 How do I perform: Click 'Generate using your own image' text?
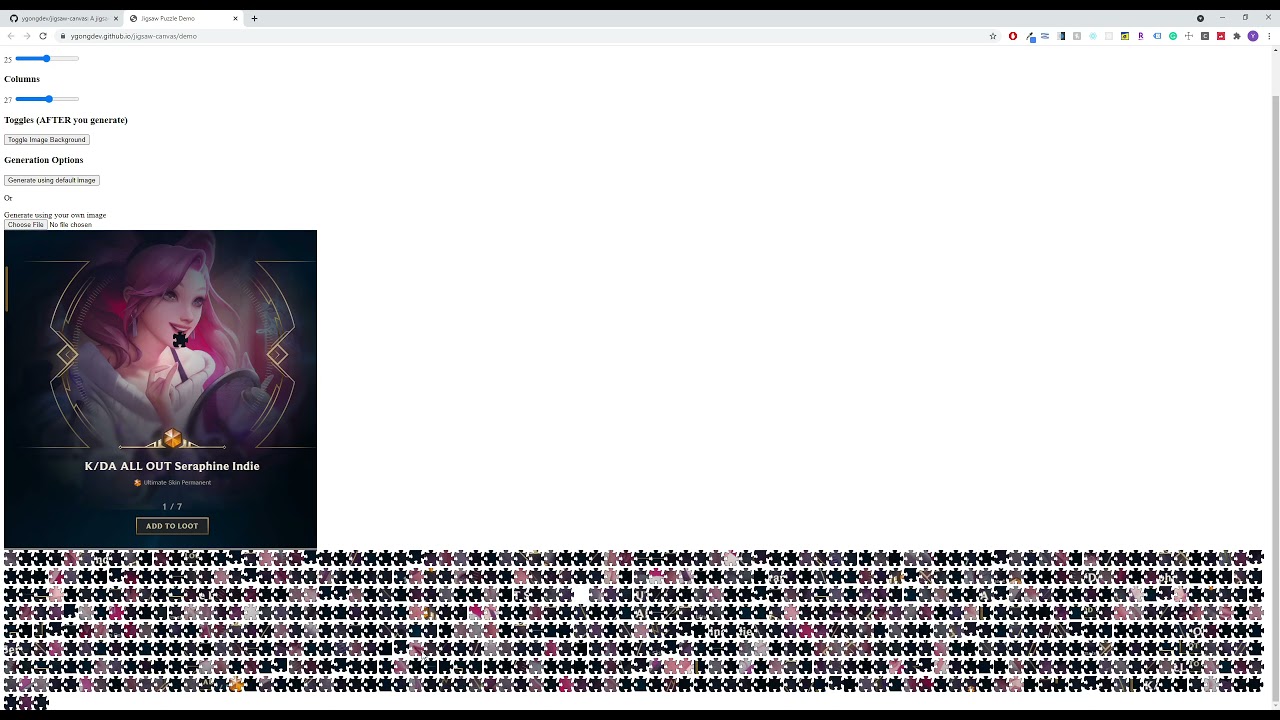click(55, 215)
